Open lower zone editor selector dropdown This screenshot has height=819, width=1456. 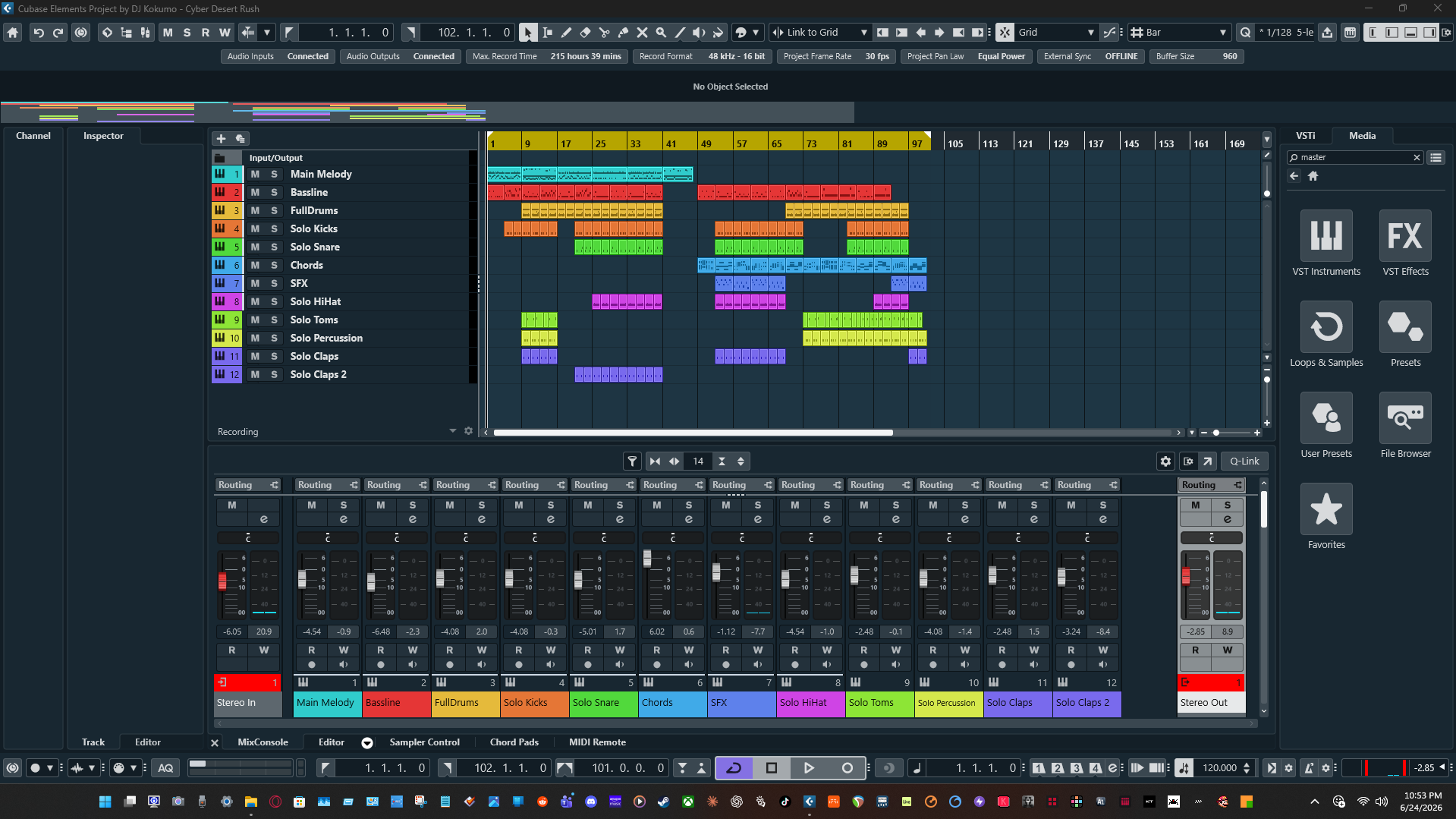367,743
